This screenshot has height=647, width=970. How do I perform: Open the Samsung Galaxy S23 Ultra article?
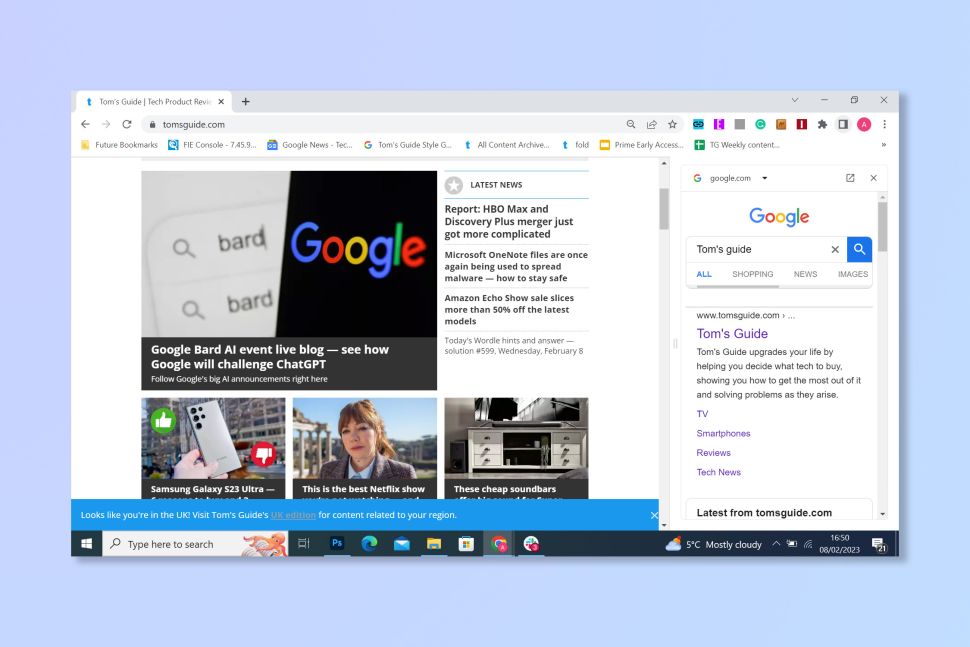[213, 448]
